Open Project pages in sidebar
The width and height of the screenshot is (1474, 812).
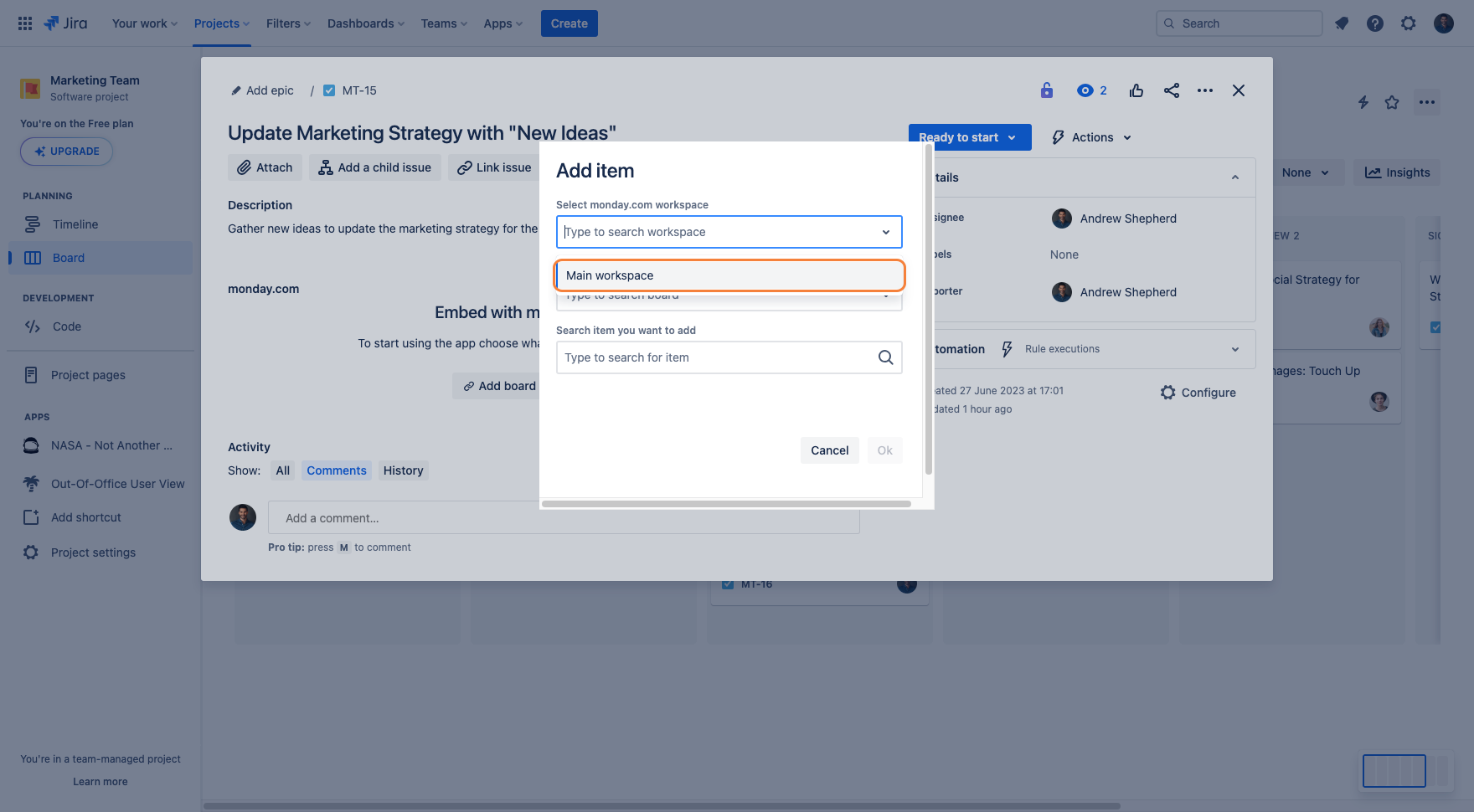pyautogui.click(x=100, y=375)
